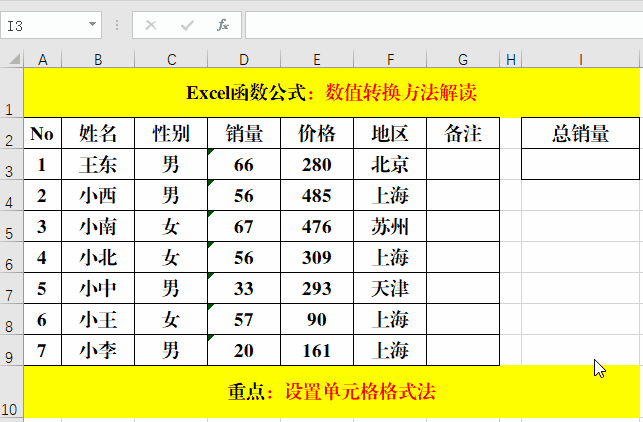Select column A header
This screenshot has height=422, width=643.
pyautogui.click(x=43, y=59)
